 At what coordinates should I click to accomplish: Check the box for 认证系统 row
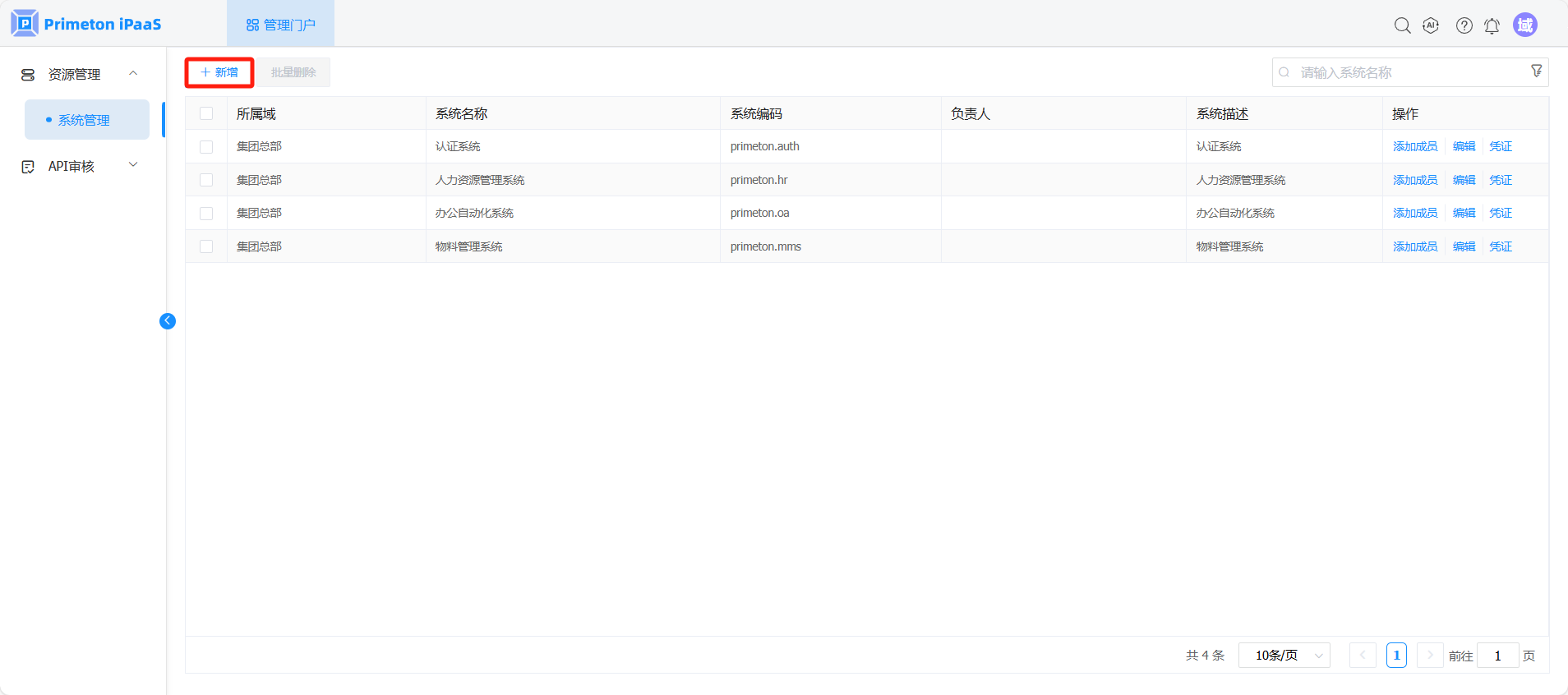point(206,147)
